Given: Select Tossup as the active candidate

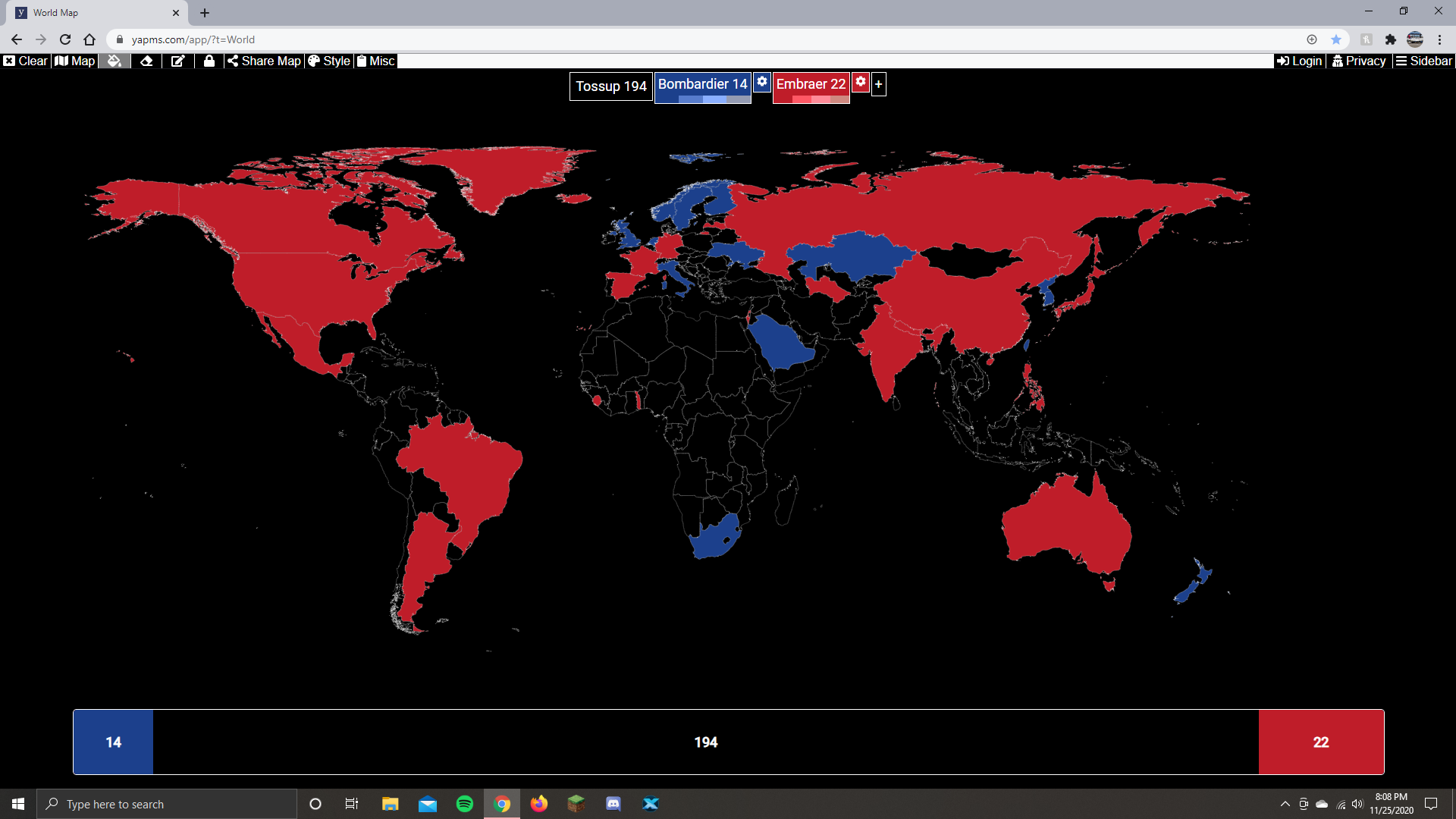Looking at the screenshot, I should (610, 86).
